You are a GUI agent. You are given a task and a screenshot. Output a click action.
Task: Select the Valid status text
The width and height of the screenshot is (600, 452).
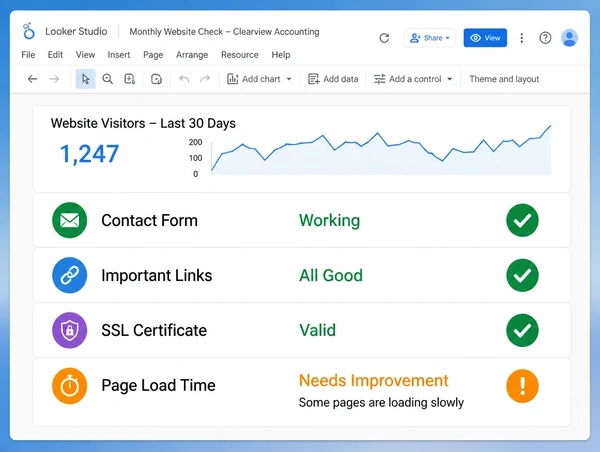(x=318, y=330)
